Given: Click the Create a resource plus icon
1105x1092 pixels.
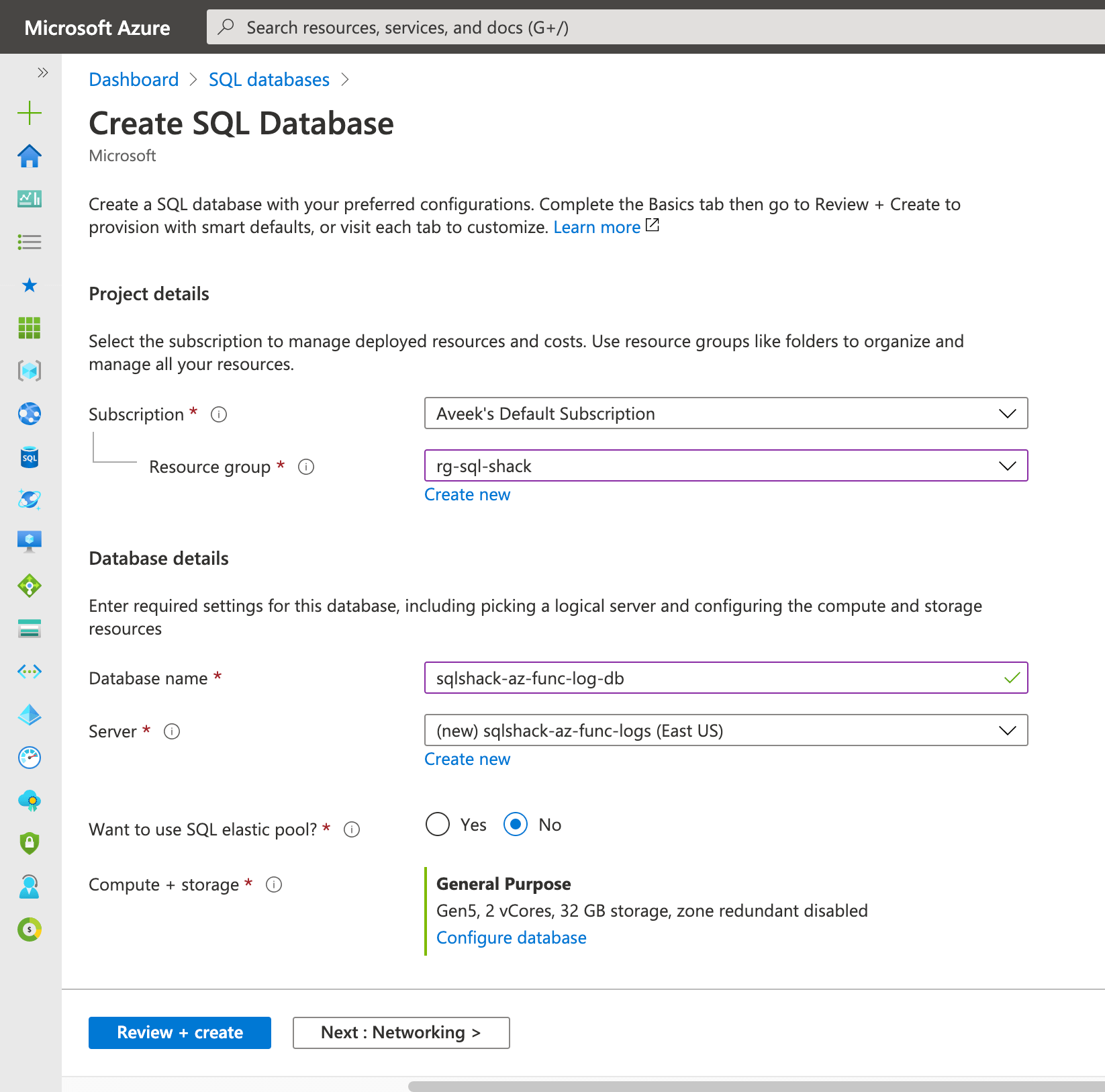Looking at the screenshot, I should (29, 113).
